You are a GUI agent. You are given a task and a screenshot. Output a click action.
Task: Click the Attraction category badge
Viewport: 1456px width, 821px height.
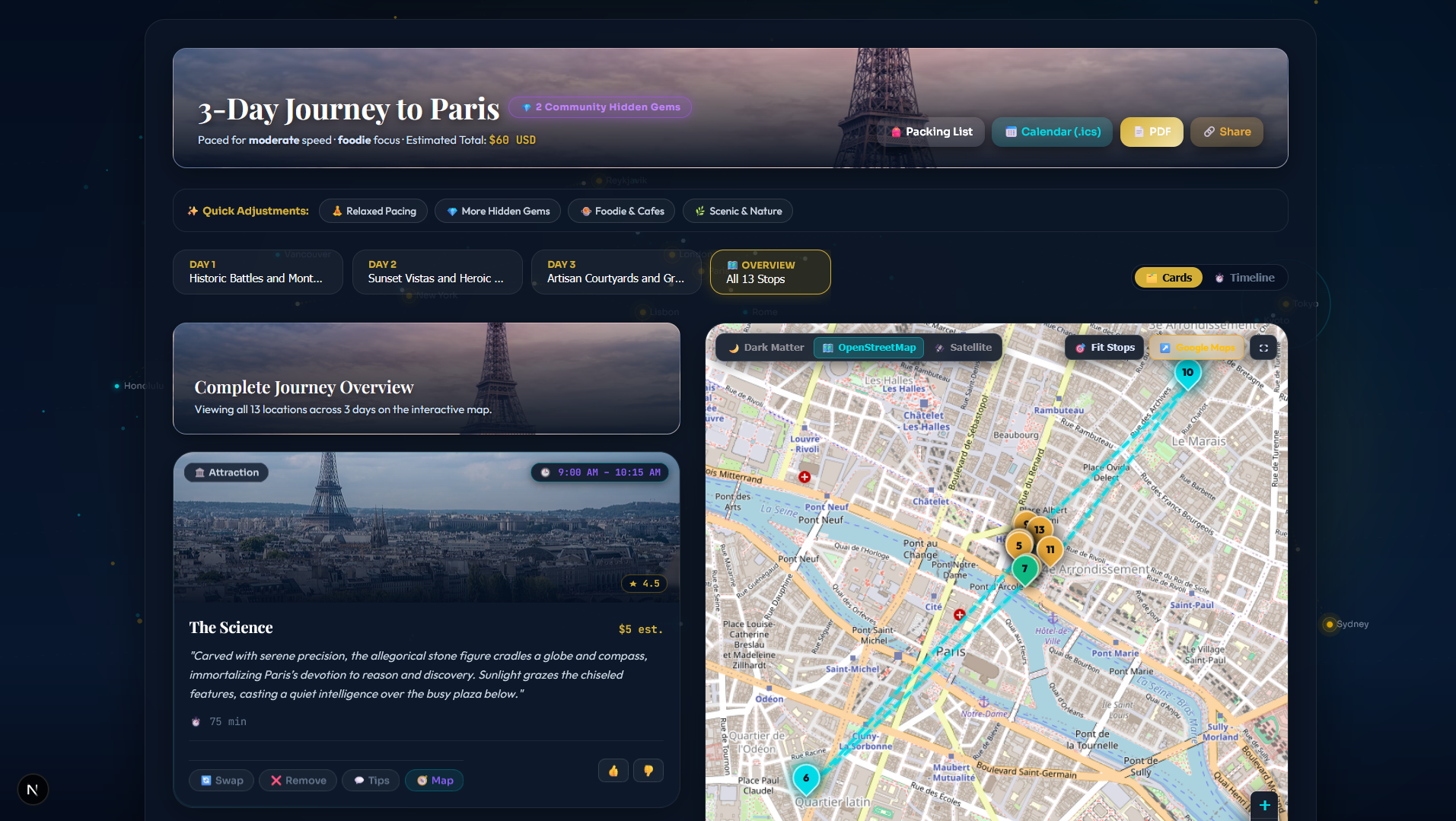coord(226,473)
